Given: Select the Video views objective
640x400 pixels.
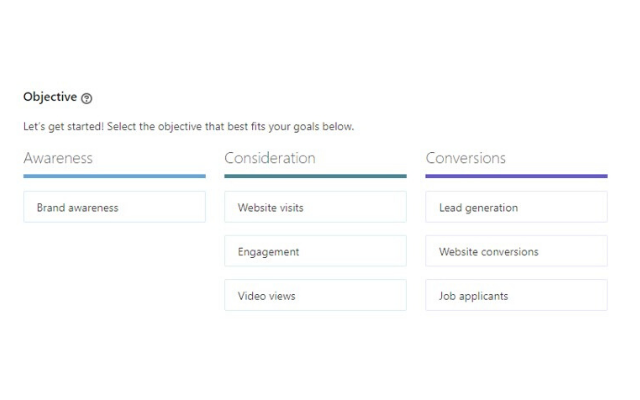Looking at the screenshot, I should (x=315, y=295).
